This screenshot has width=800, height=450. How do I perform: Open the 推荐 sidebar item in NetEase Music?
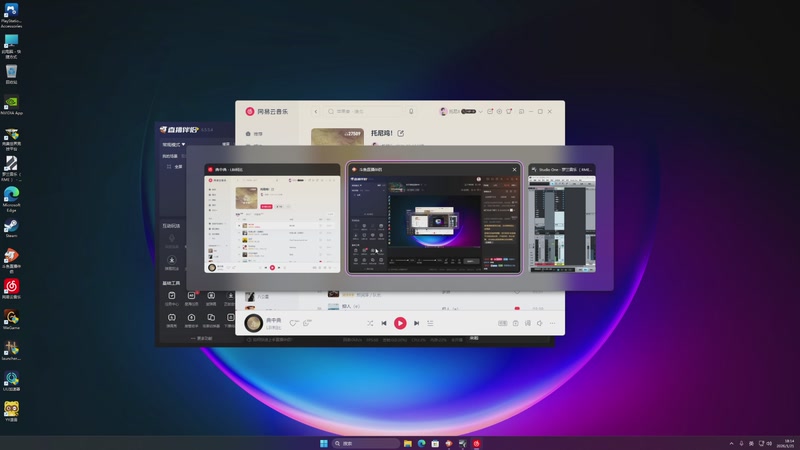pyautogui.click(x=255, y=134)
